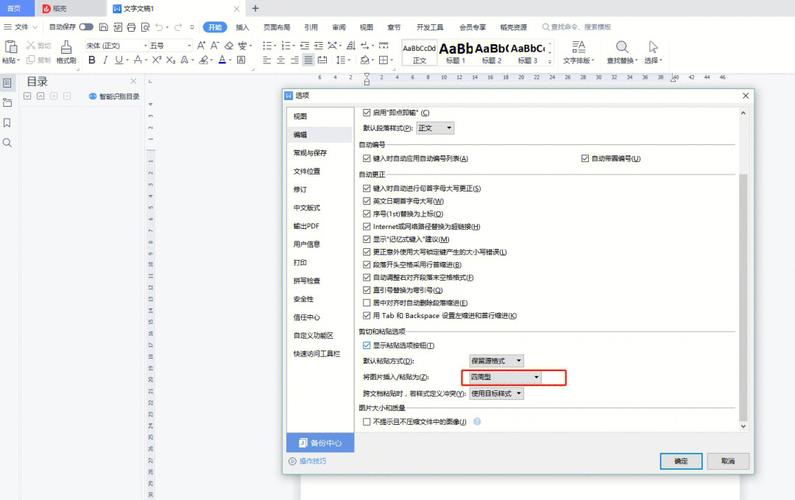Screen dimensions: 795x500
Task: Open the line spacing dropdown
Action: pyautogui.click(x=343, y=60)
